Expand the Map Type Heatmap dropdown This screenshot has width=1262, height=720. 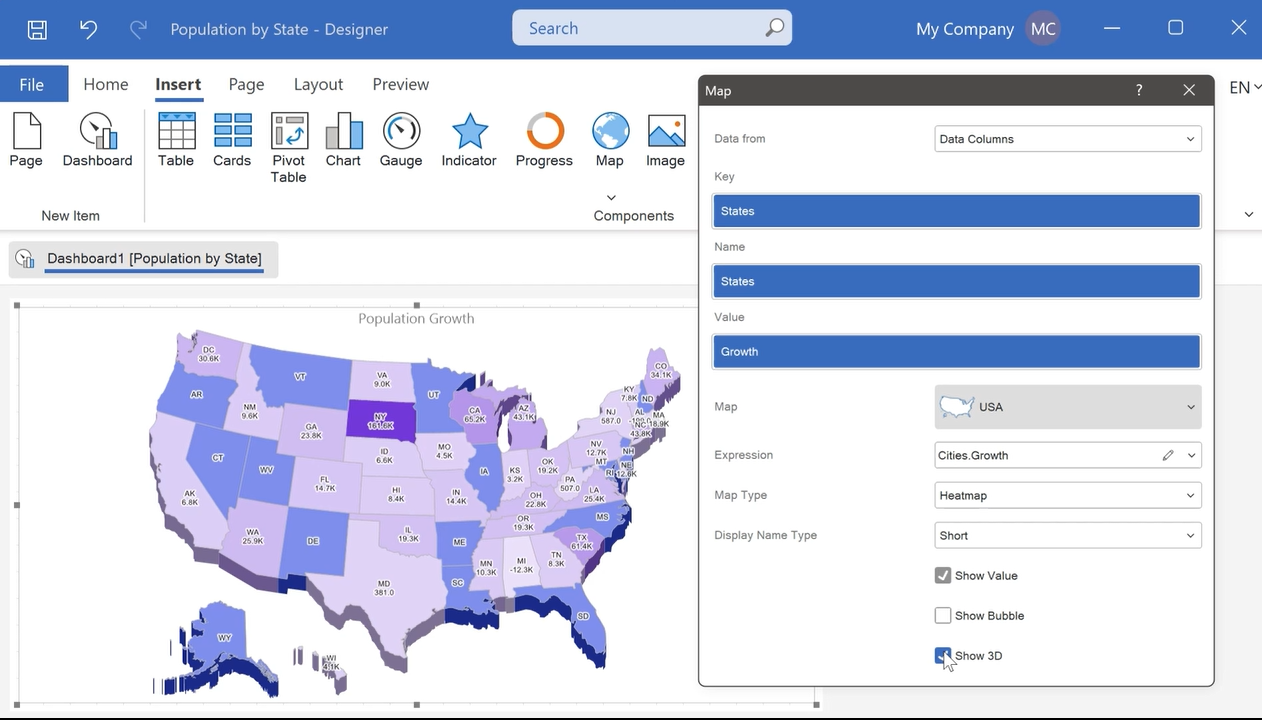pos(1067,495)
